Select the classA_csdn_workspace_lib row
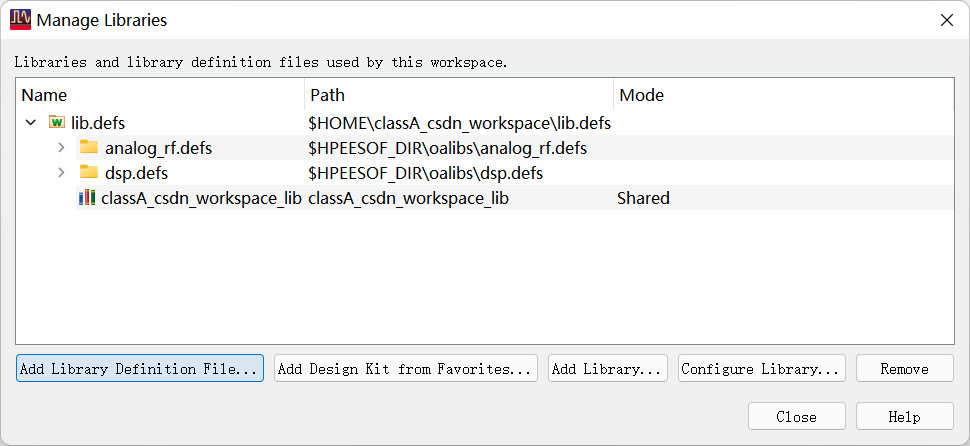The image size is (970, 446). 201,198
